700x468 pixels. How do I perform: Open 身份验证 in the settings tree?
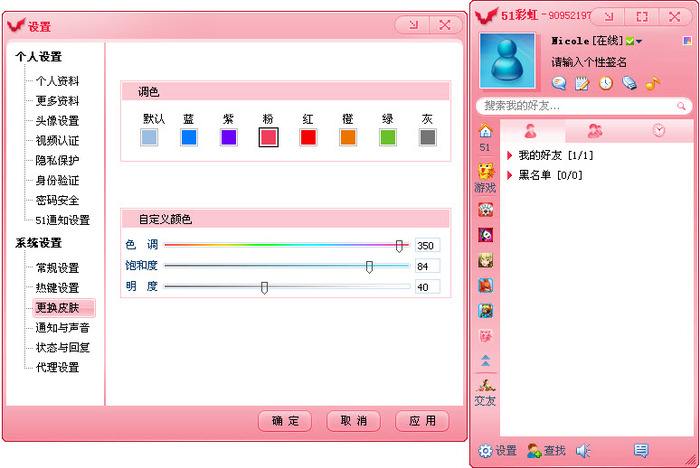(58, 180)
